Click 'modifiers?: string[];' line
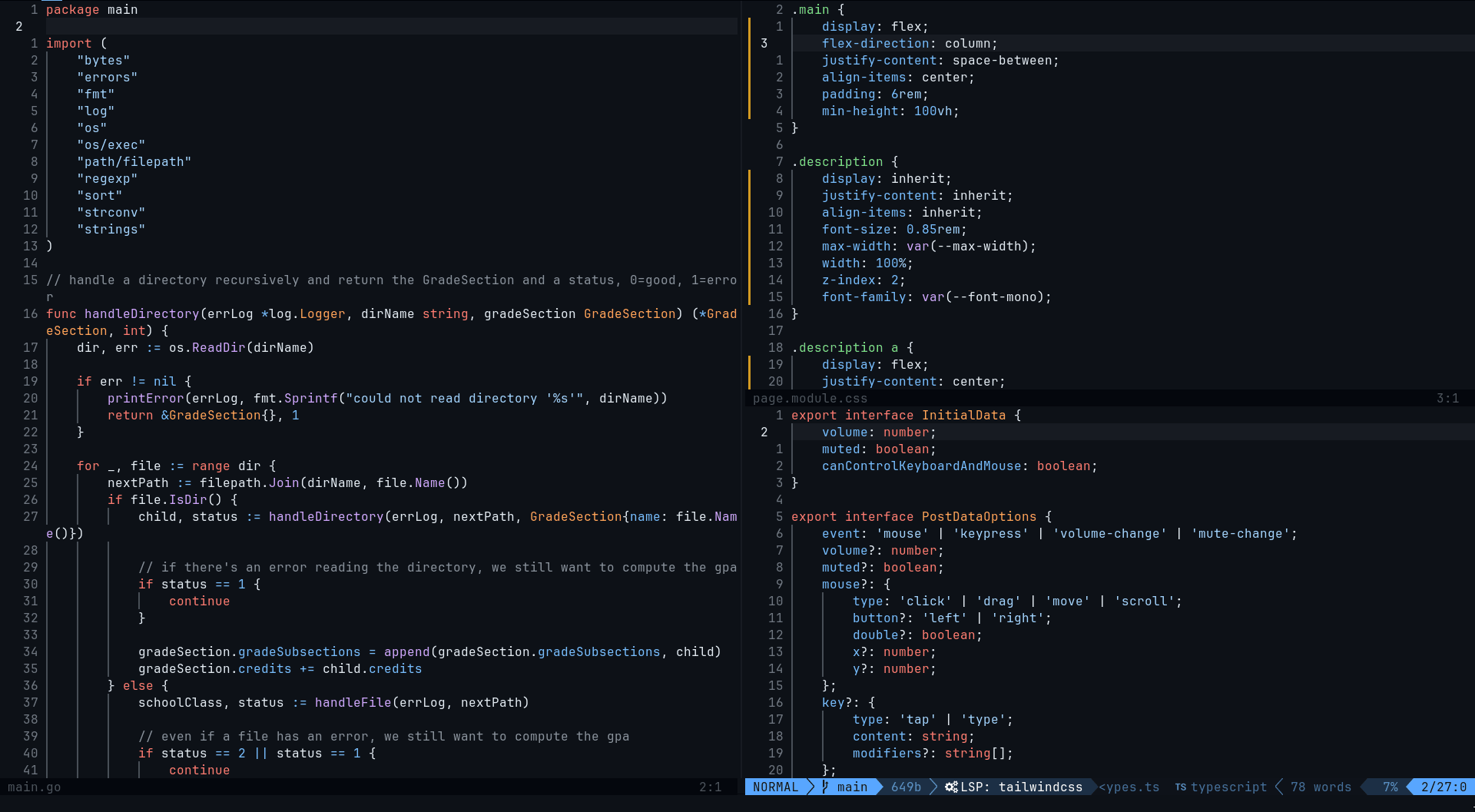1475x812 pixels. click(933, 753)
